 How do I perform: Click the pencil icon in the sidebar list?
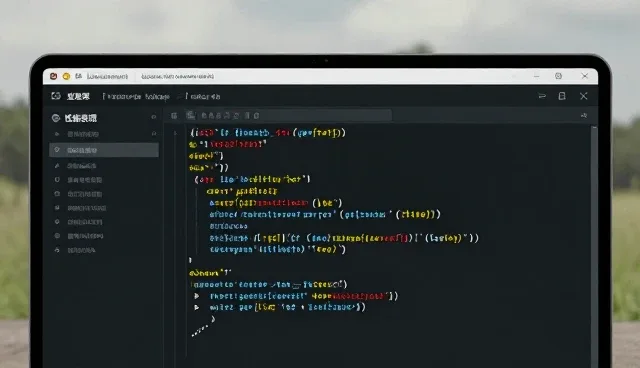point(57,165)
